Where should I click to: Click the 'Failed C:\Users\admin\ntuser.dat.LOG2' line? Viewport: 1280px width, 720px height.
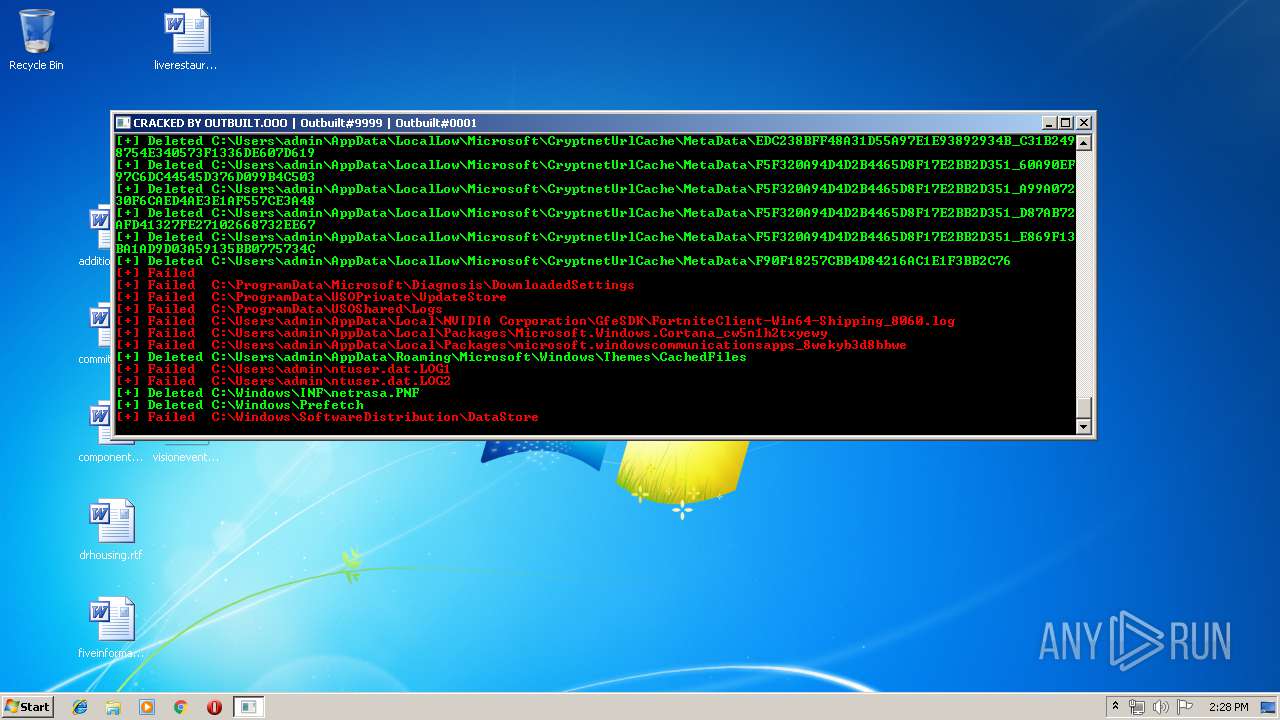click(x=284, y=381)
